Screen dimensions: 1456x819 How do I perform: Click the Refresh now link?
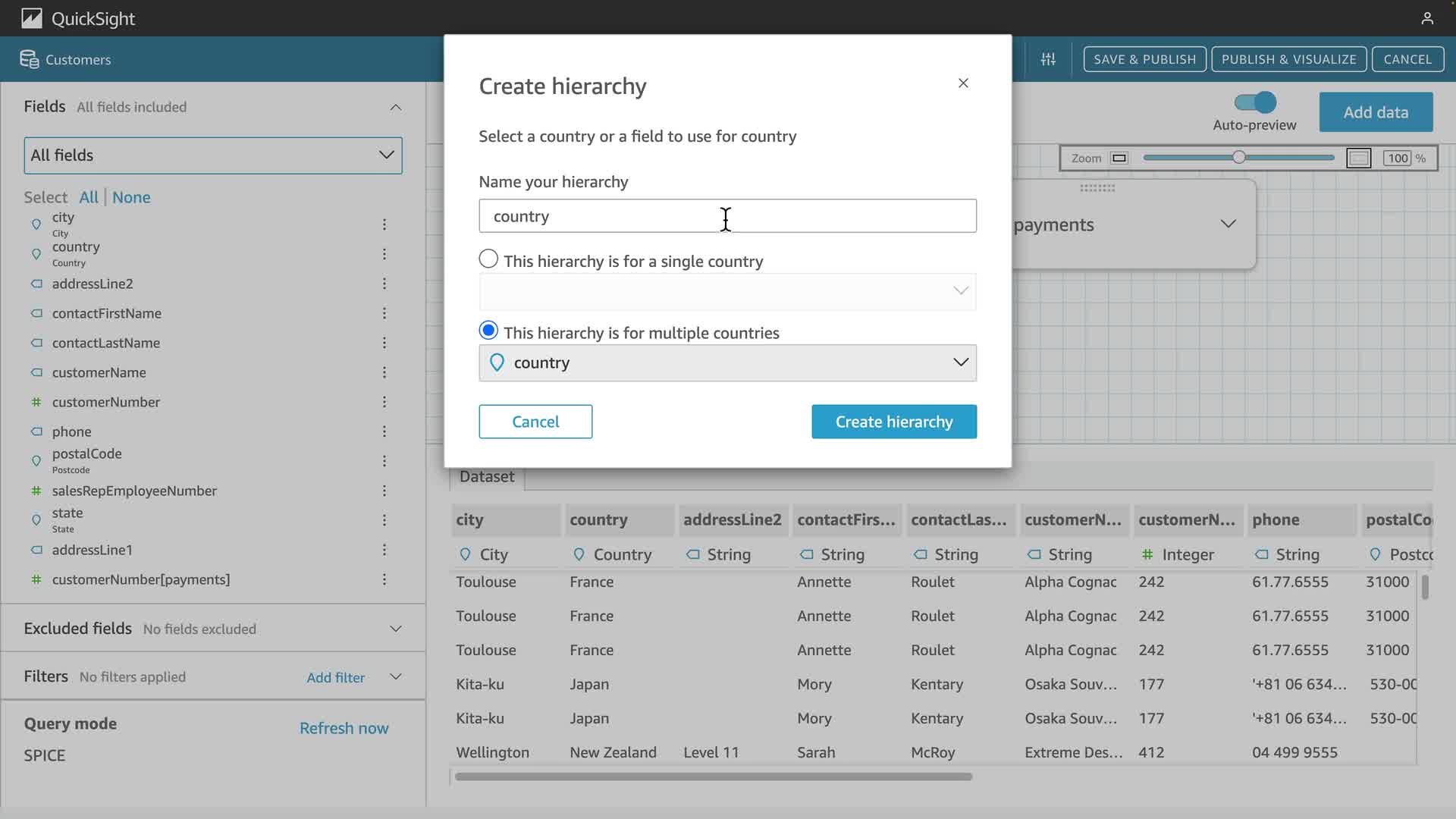coord(344,728)
